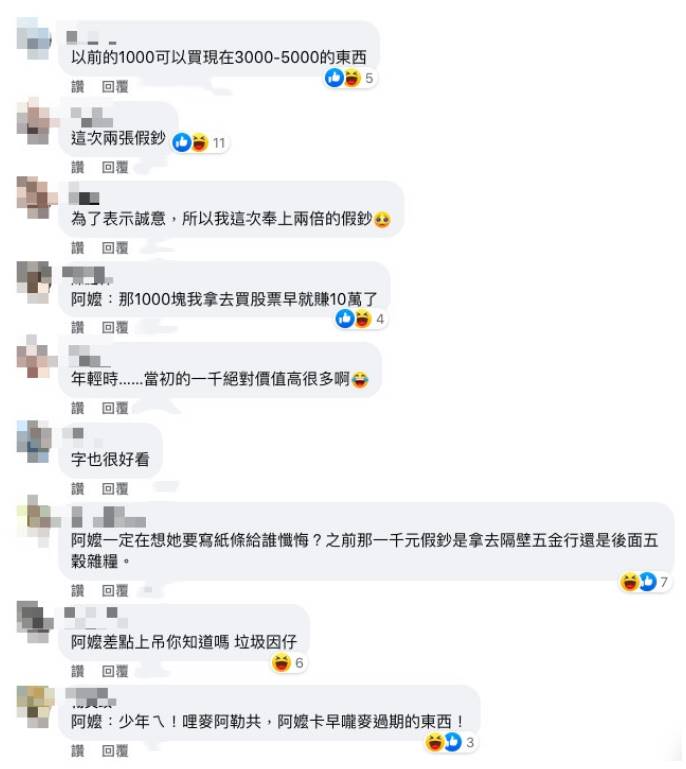
Task: Open profile avatar beside 字也很好看 comment
Action: [33, 441]
